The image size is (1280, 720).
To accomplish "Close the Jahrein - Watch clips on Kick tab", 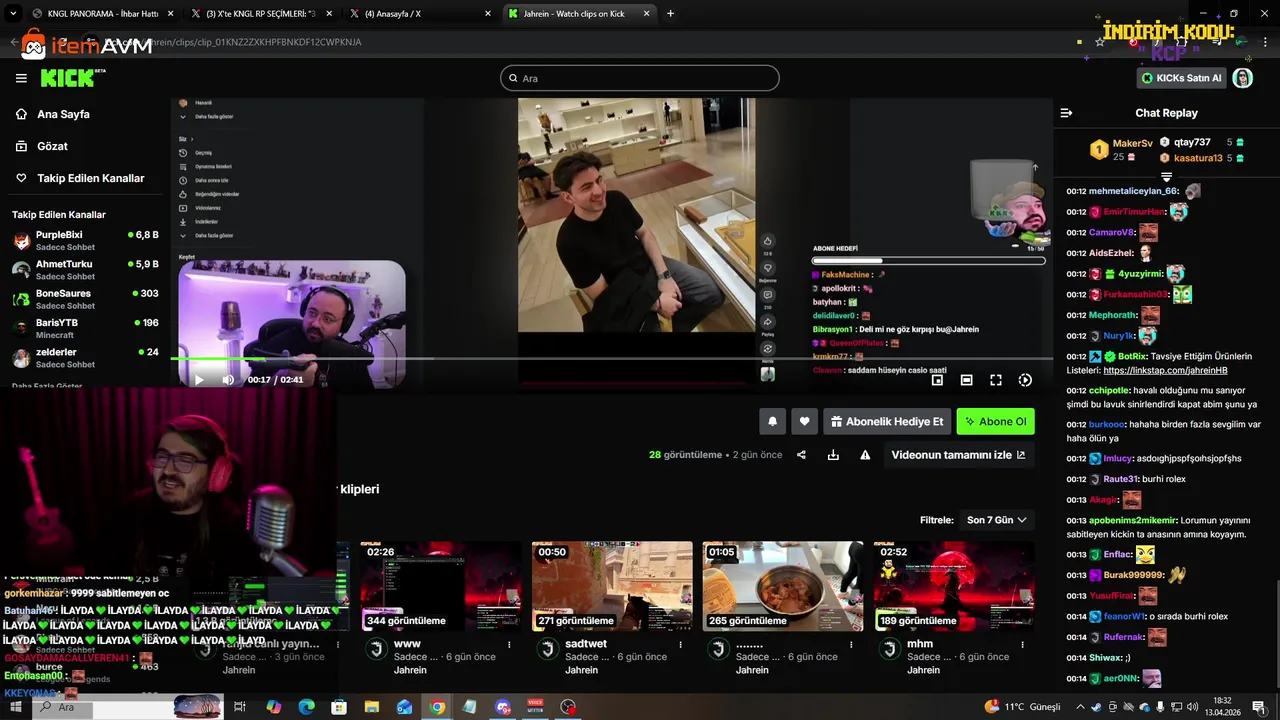I will tap(646, 13).
